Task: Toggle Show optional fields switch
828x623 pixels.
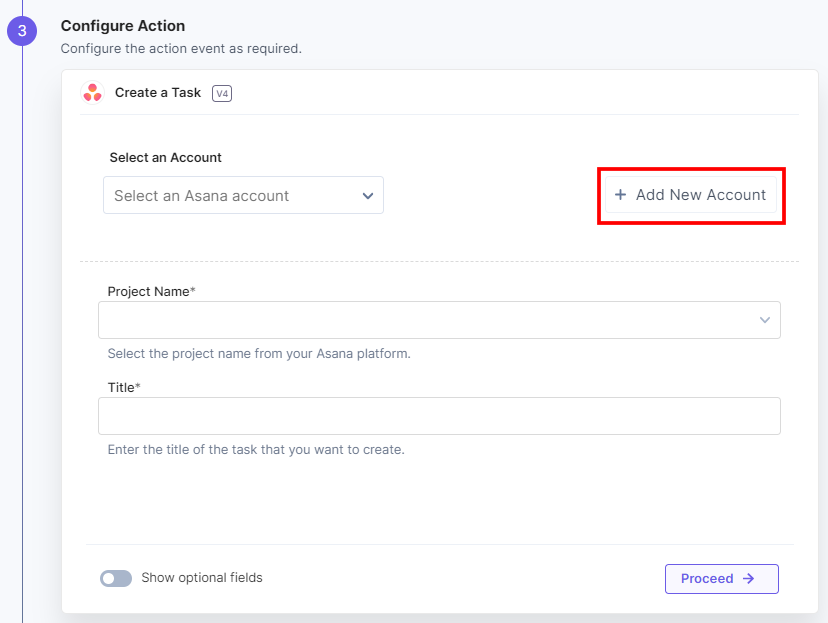Action: coord(116,578)
